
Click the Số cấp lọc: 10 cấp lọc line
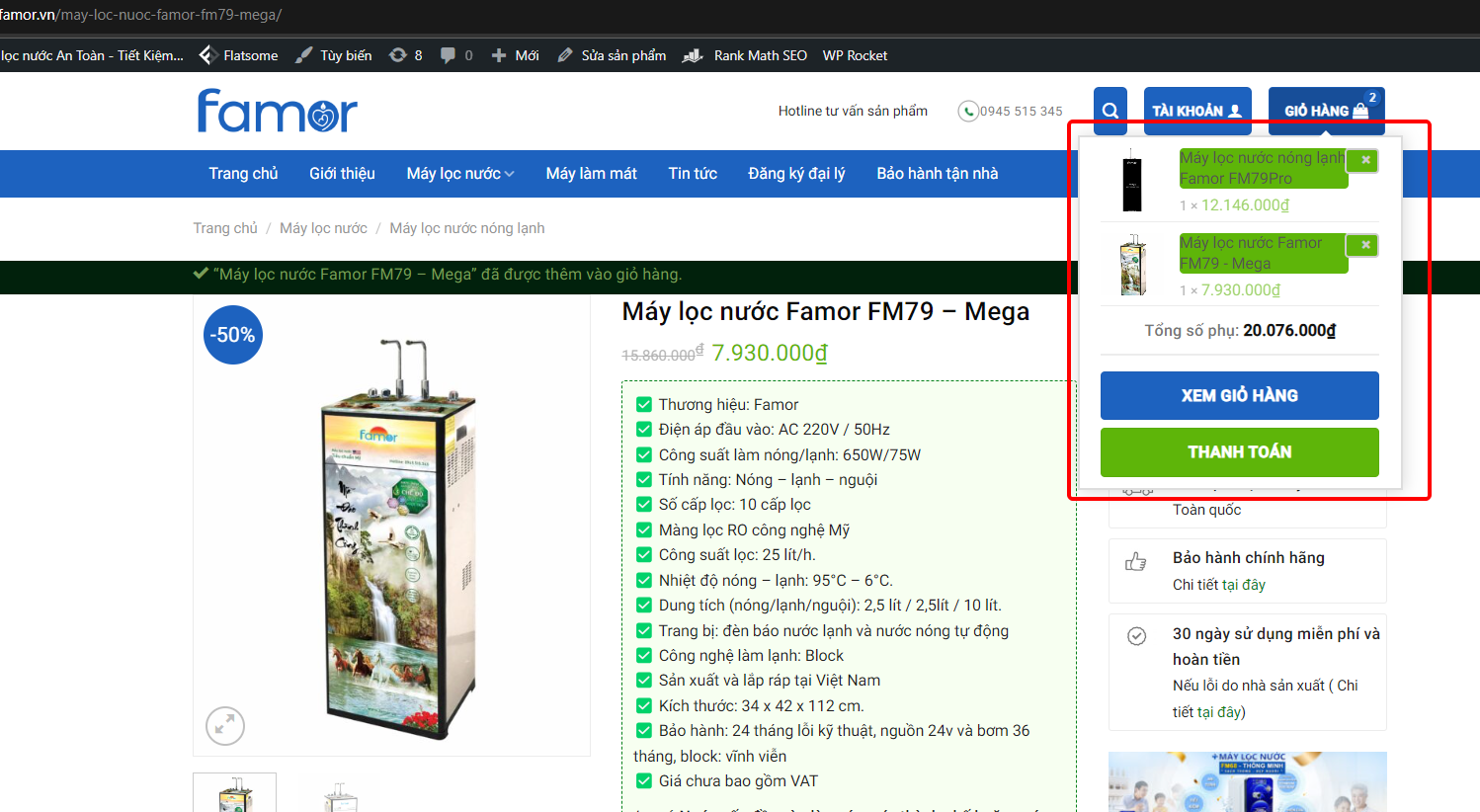[735, 505]
